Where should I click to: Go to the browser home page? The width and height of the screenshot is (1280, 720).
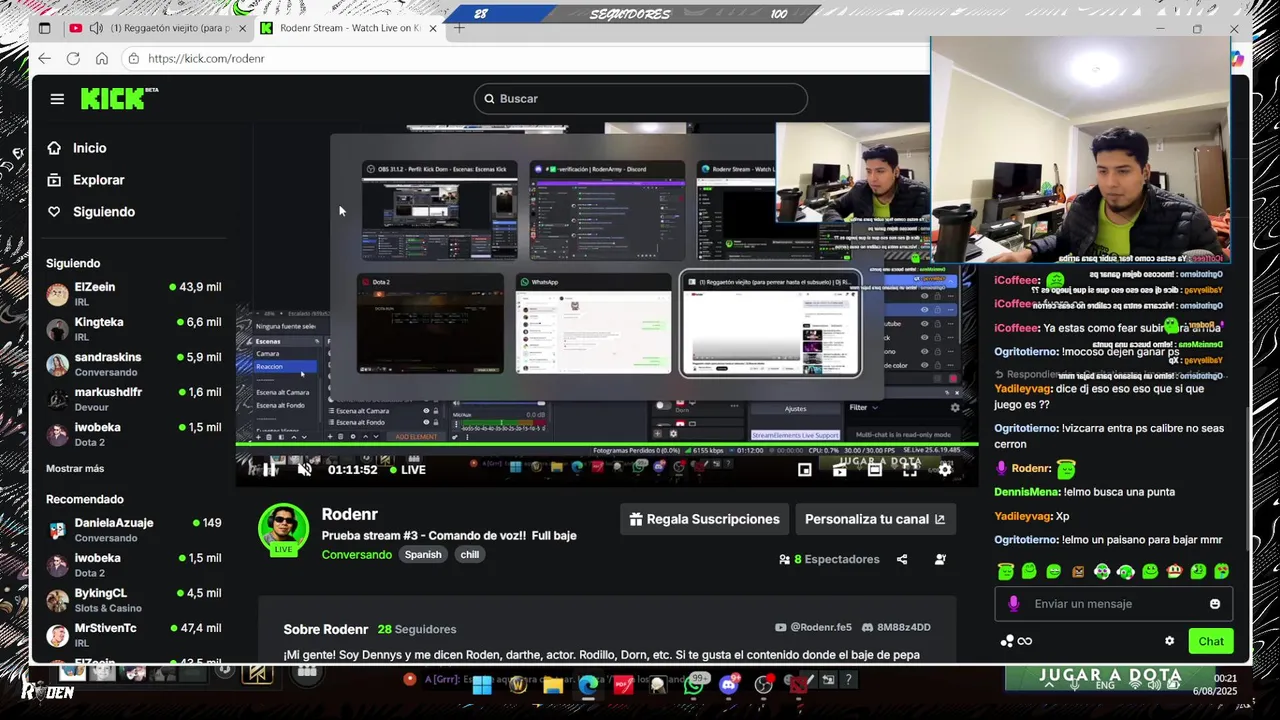[x=101, y=58]
